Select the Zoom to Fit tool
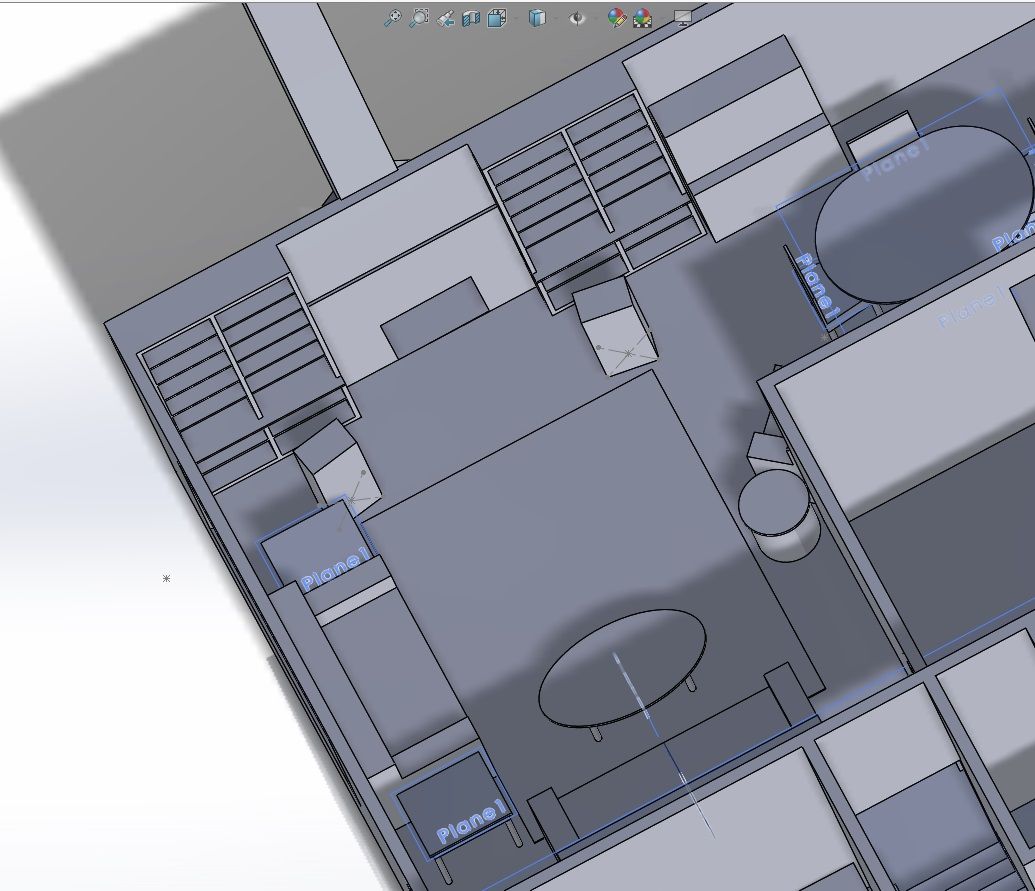Image resolution: width=1035 pixels, height=891 pixels. click(x=394, y=18)
